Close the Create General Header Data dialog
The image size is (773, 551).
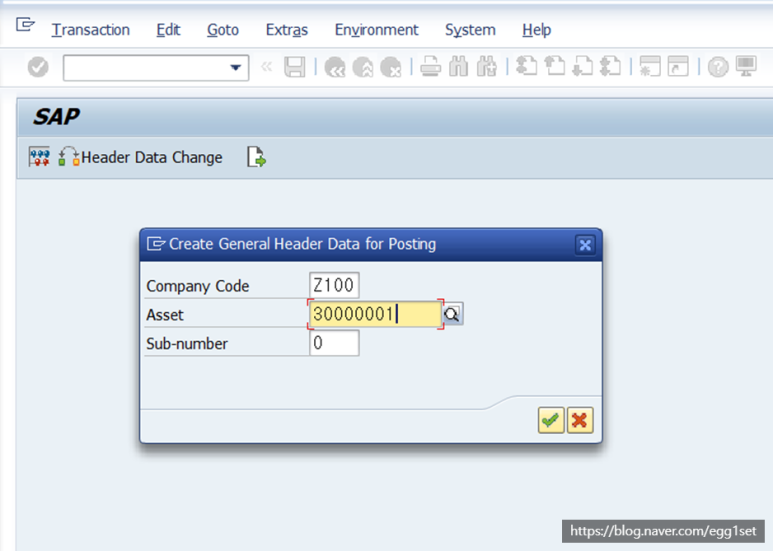coord(585,245)
